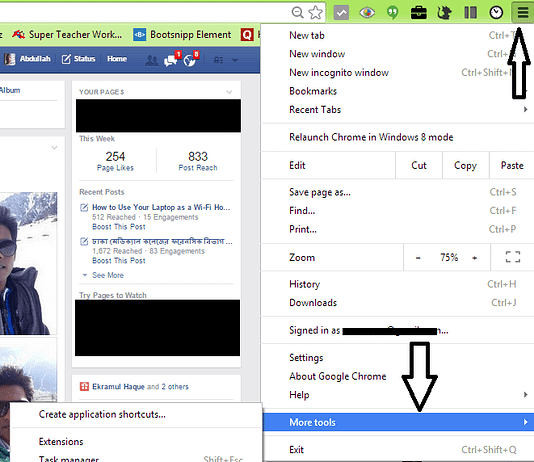Click the zoom magnifier icon in address bar
534x462 pixels.
[297, 13]
